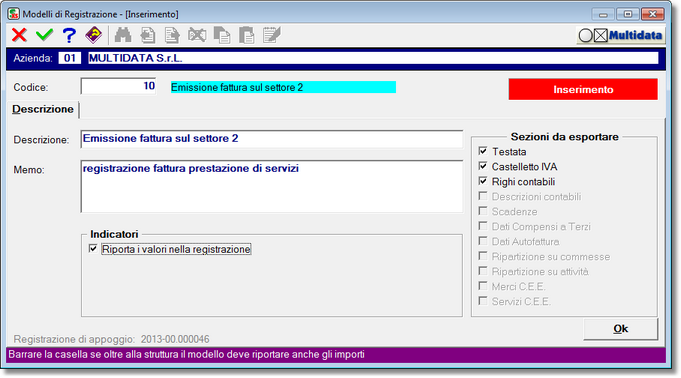681x378 pixels.
Task: Click into the Memo text area
Action: click(271, 186)
